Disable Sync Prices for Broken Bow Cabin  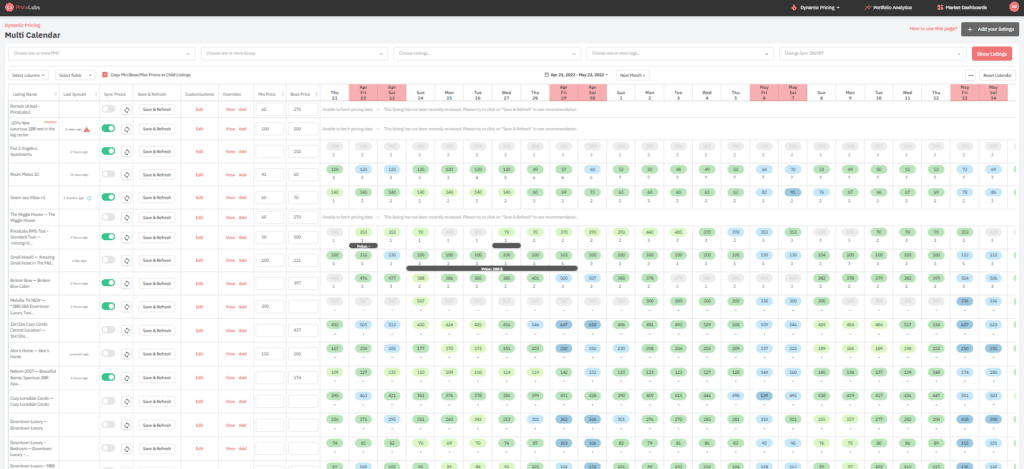[108, 282]
